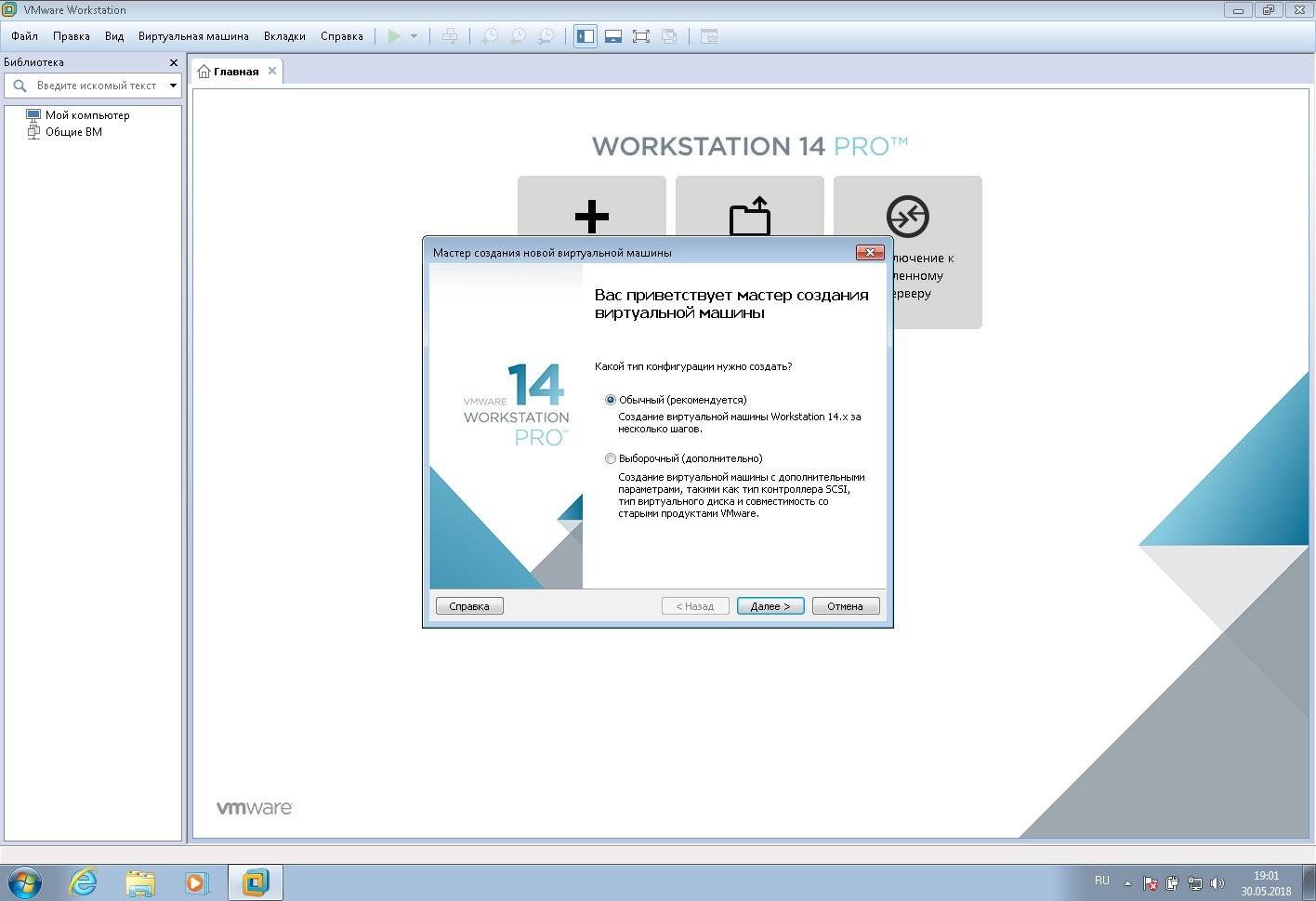Open the library search dropdown arrow
The width and height of the screenshot is (1316, 901).
[x=173, y=86]
